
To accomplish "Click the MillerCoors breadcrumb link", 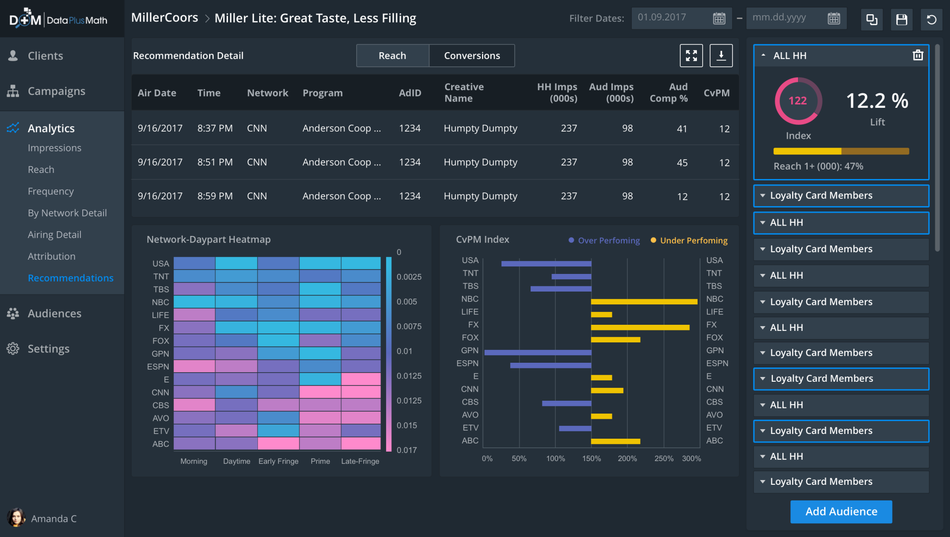I will click(x=164, y=18).
